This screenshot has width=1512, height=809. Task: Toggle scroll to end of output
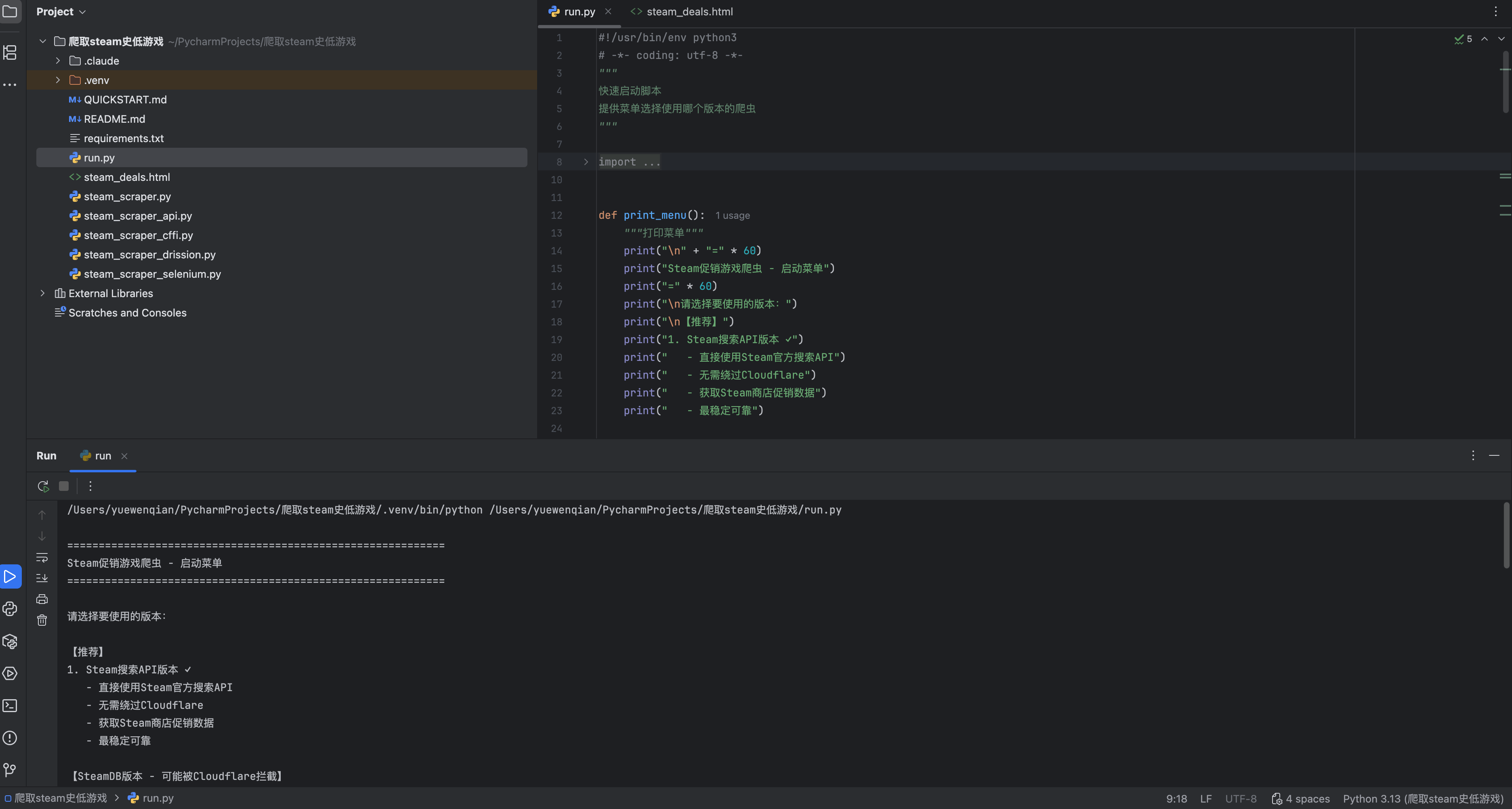pos(42,578)
